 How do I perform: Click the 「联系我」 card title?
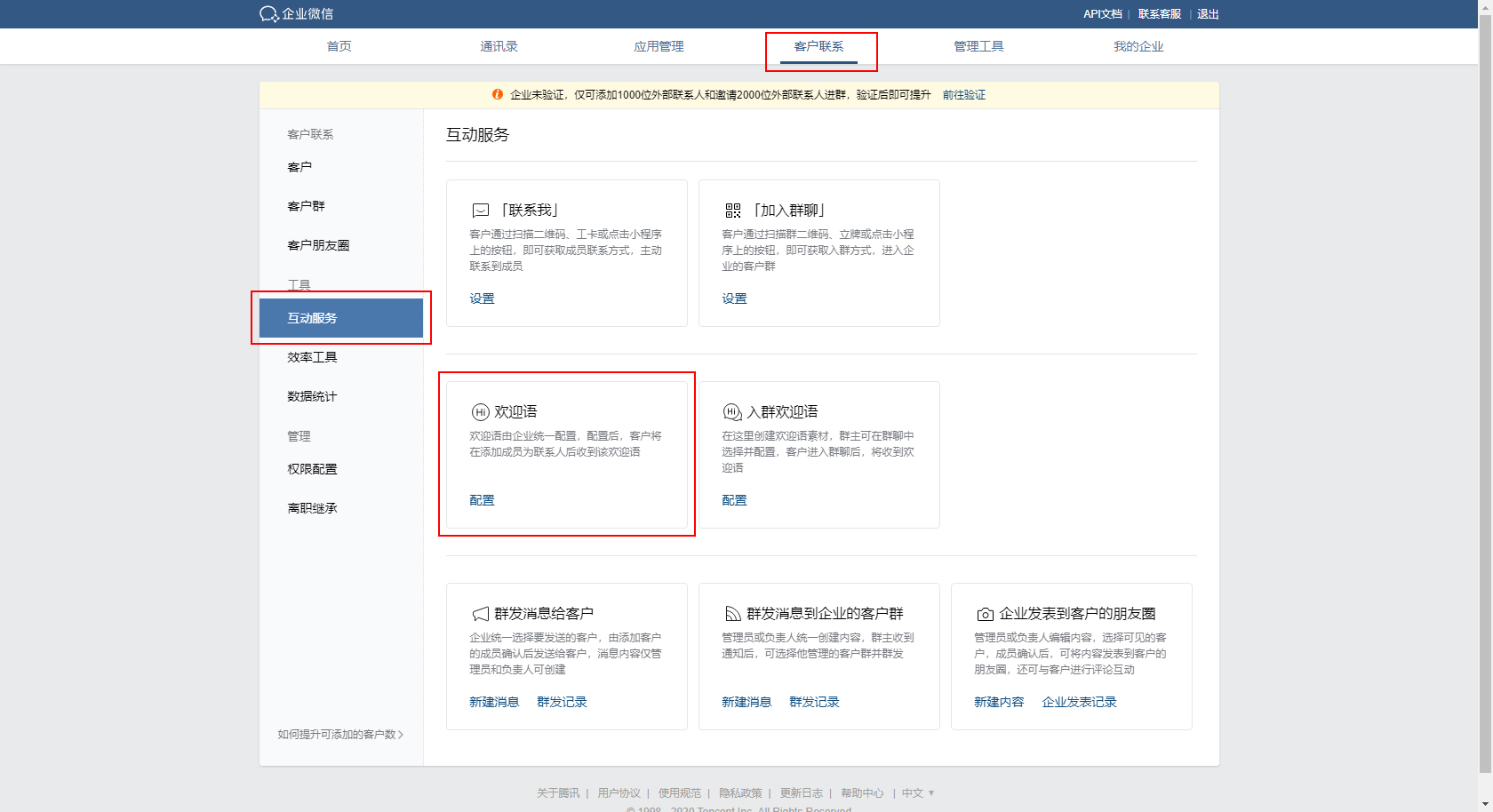click(529, 211)
